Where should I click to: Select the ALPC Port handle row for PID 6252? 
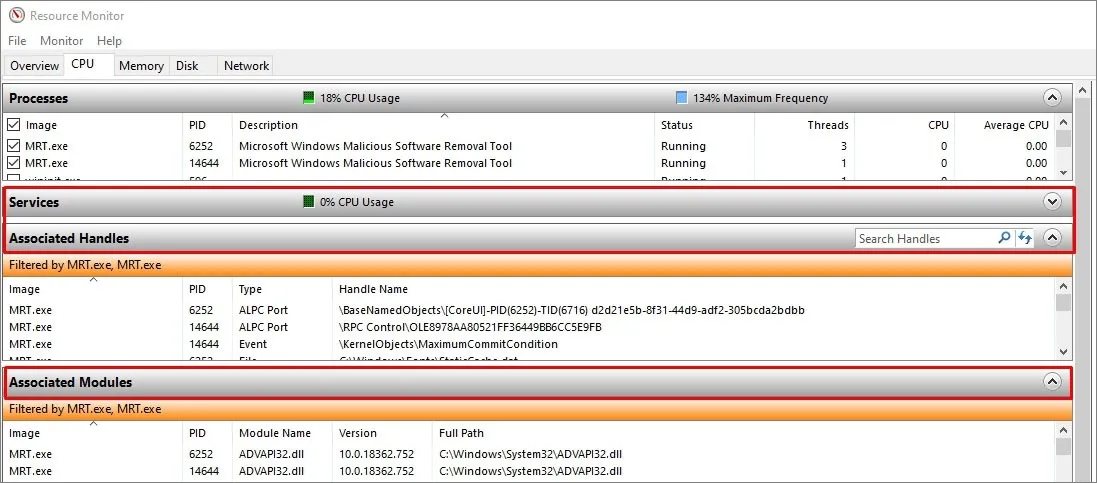click(x=530, y=310)
